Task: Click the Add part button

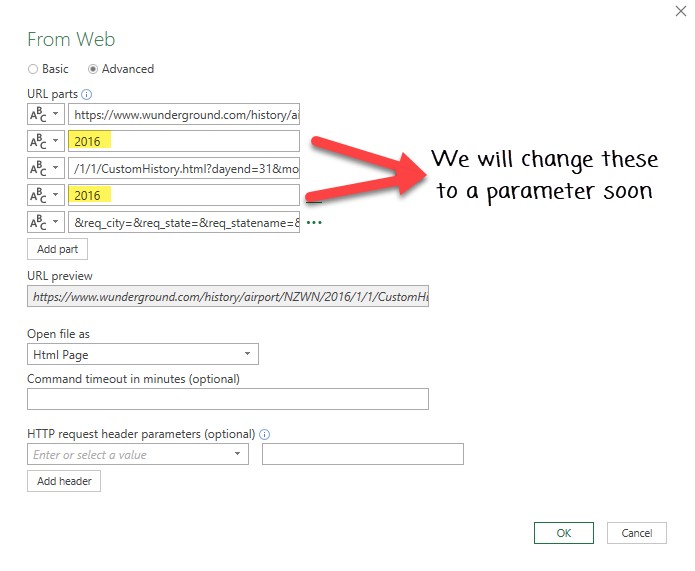Action: pos(57,249)
